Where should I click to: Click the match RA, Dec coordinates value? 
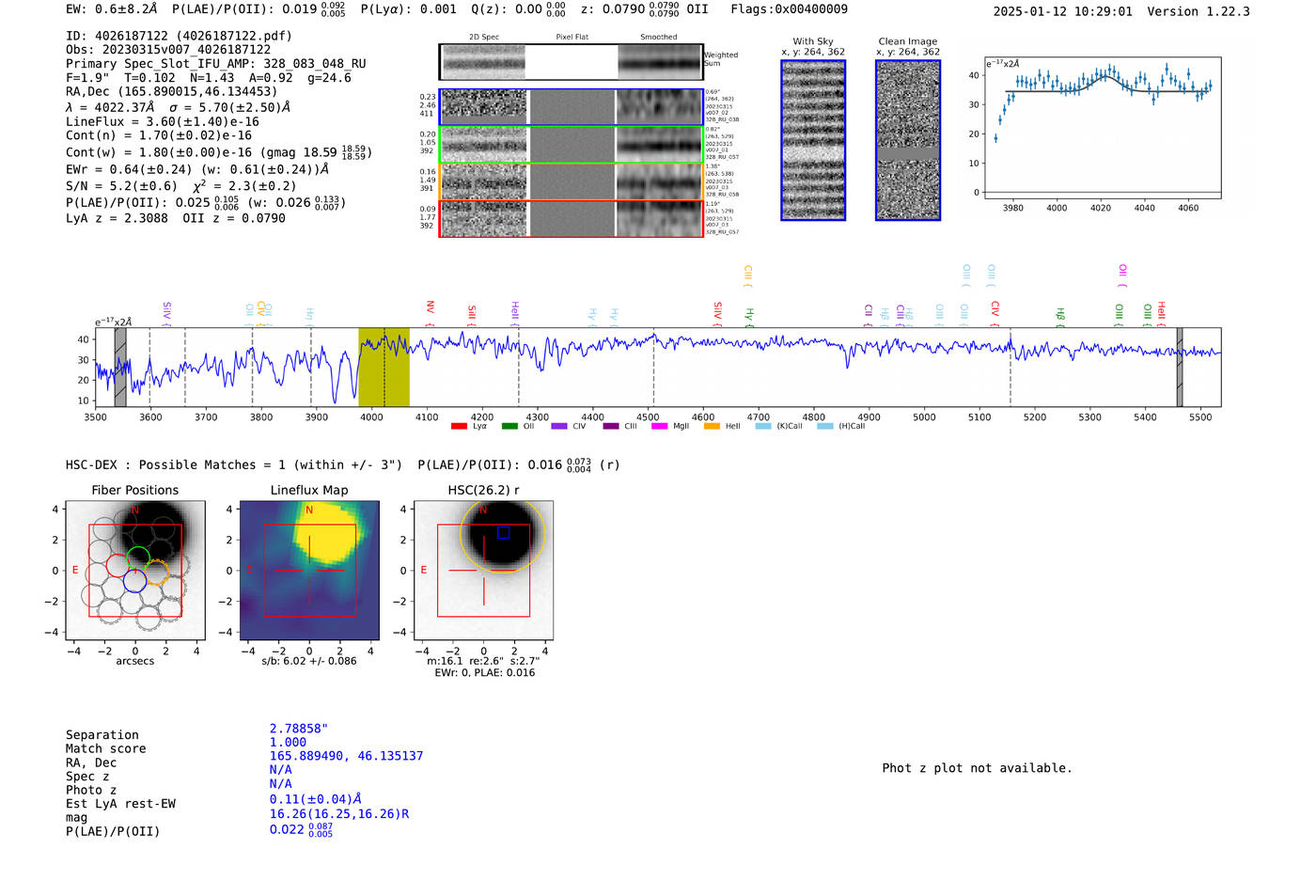pyautogui.click(x=346, y=756)
